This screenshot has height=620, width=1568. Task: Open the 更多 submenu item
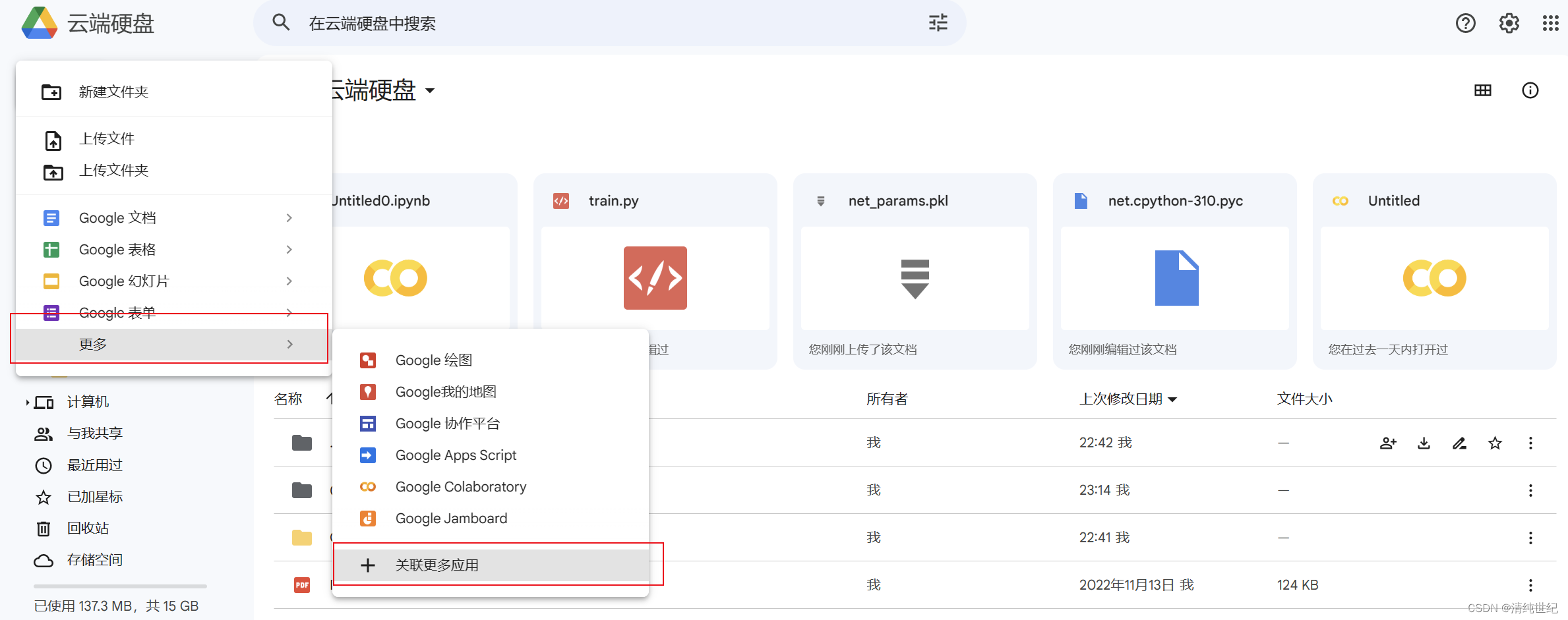[x=174, y=345]
